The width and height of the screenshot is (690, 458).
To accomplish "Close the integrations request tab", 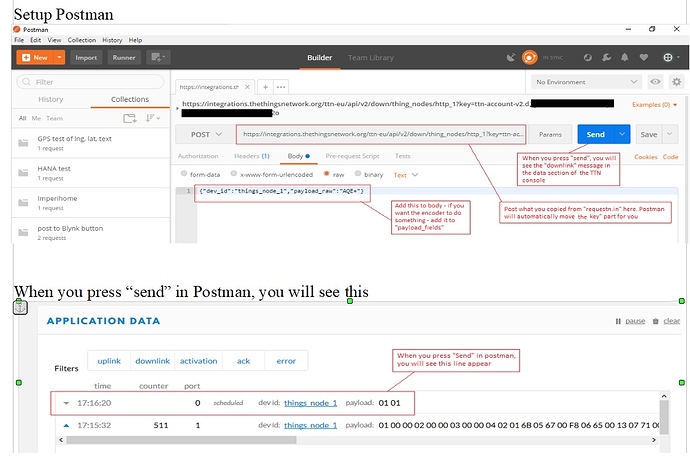I will [247, 87].
